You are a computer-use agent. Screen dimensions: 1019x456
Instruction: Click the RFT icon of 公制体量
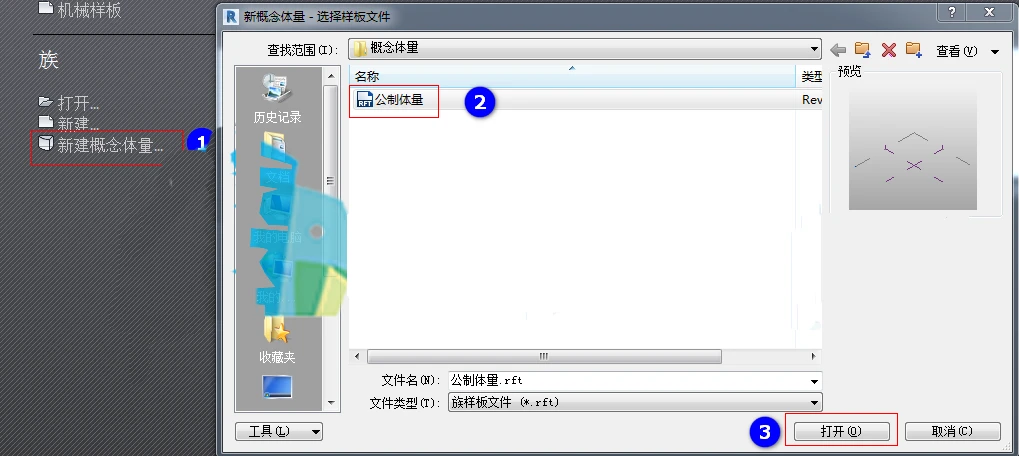(x=365, y=99)
